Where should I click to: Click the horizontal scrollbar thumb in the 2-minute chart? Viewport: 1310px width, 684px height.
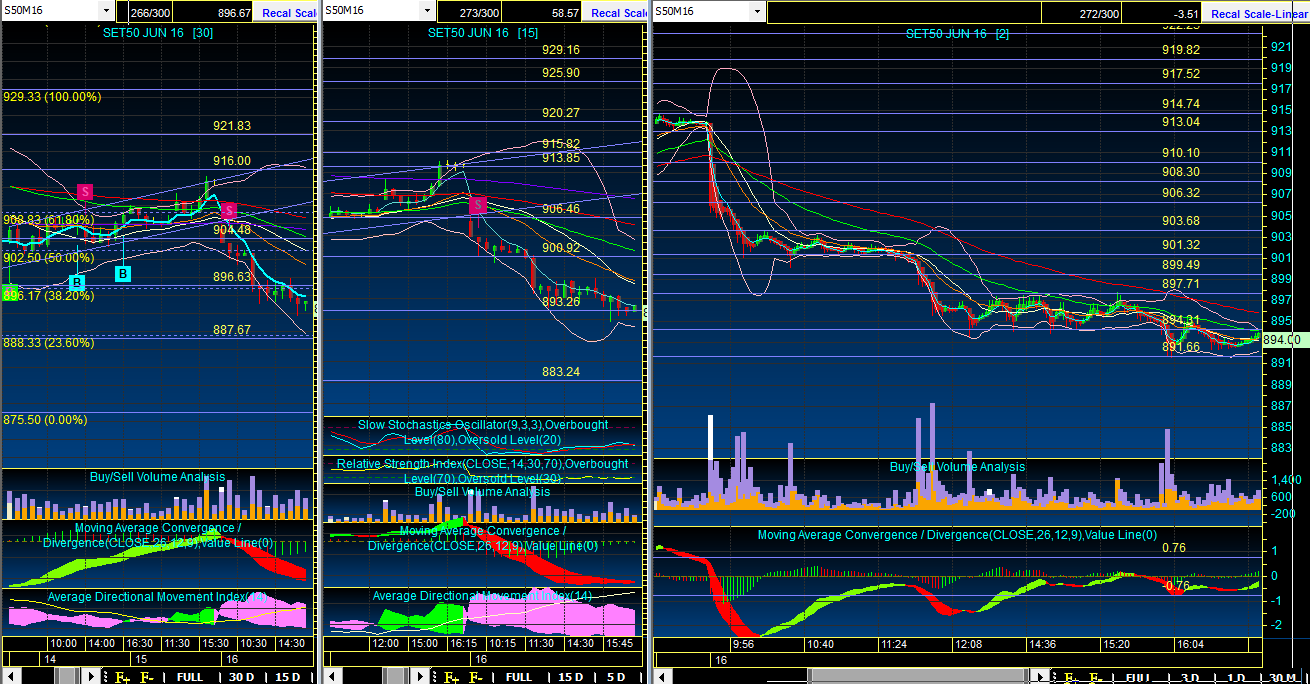click(x=918, y=677)
